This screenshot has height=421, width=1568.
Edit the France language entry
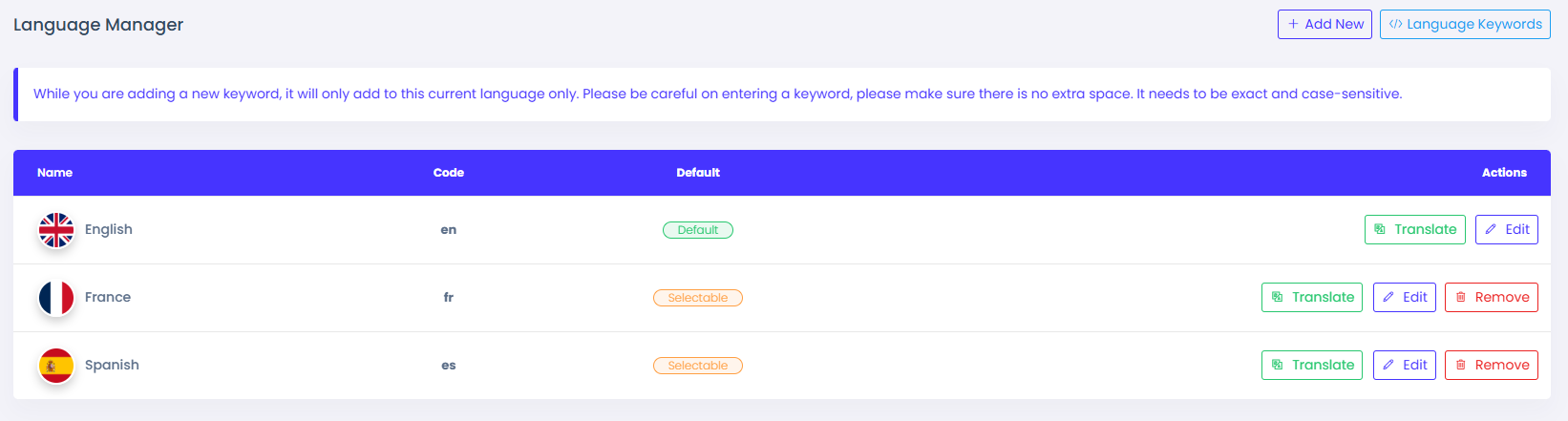coord(1405,297)
